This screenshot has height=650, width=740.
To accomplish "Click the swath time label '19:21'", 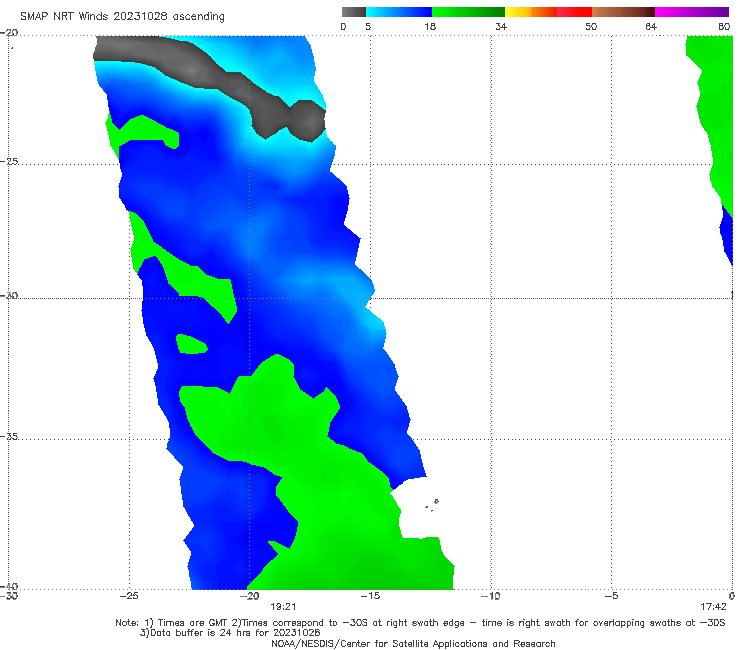I will click(283, 607).
